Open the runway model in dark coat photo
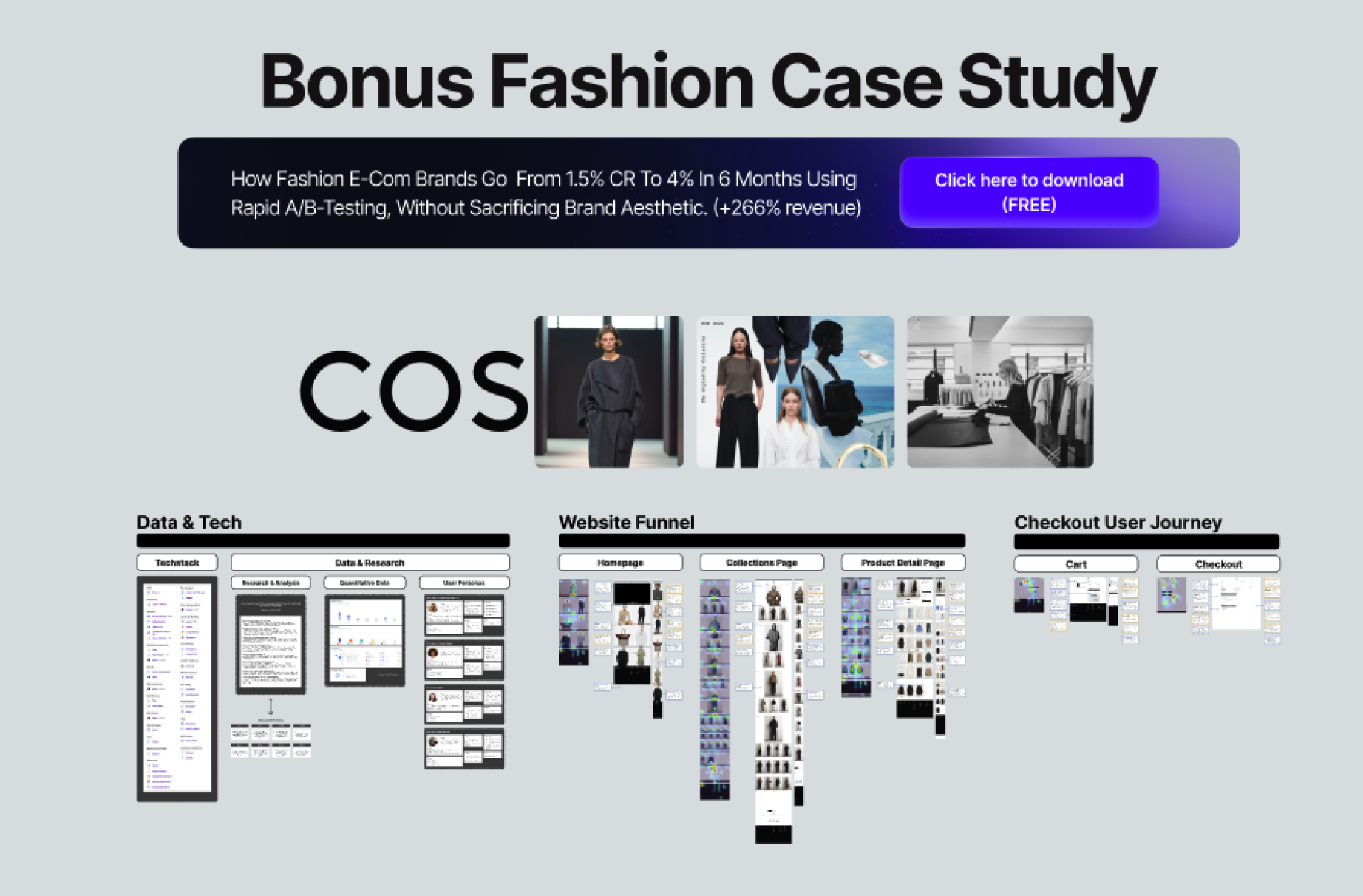 (x=608, y=392)
